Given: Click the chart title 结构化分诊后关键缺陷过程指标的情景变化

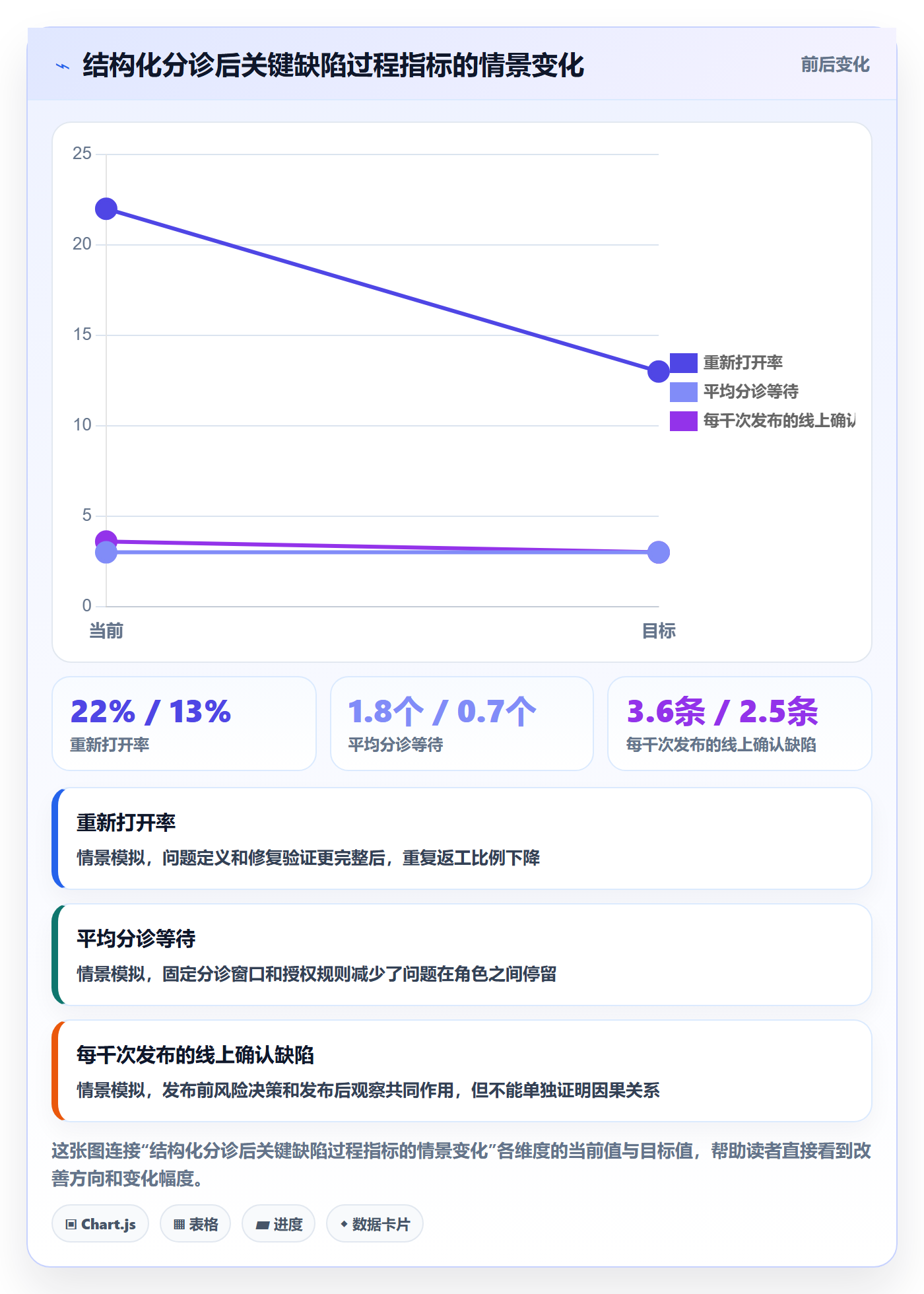Looking at the screenshot, I should [x=333, y=65].
